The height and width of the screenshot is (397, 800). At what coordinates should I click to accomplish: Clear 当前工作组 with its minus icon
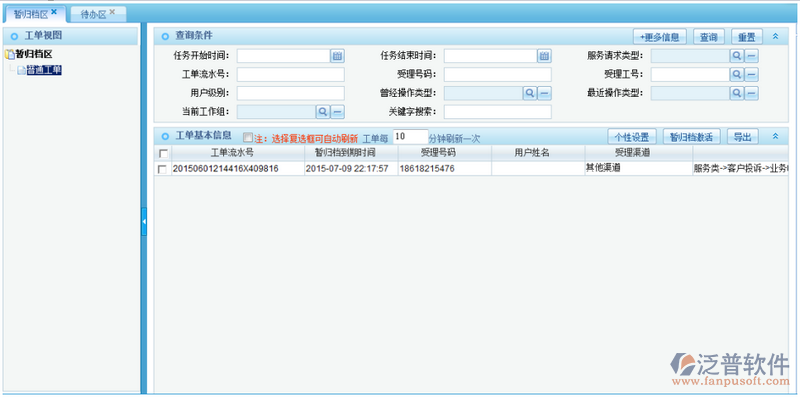[337, 112]
